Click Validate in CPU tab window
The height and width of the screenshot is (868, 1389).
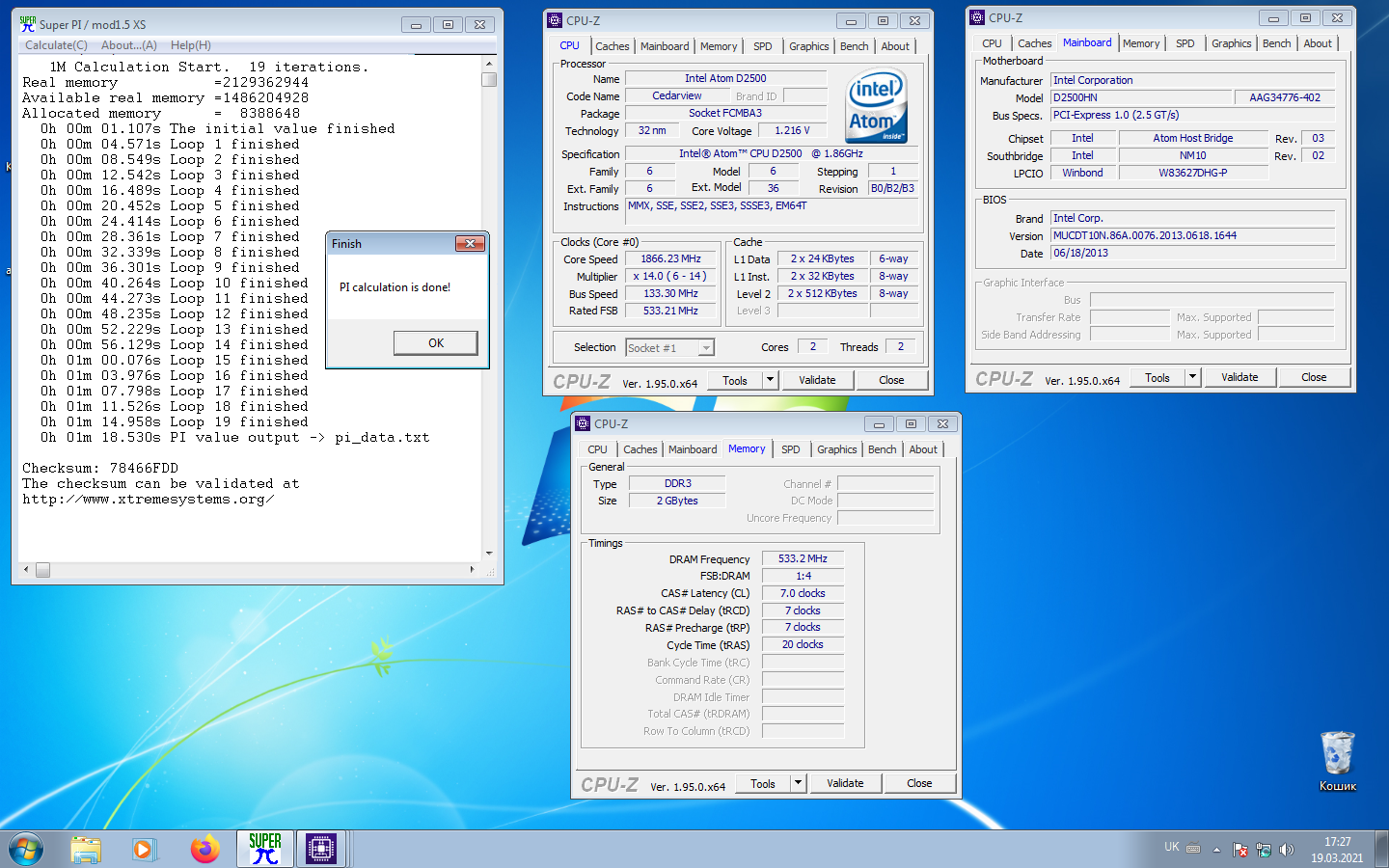click(817, 380)
